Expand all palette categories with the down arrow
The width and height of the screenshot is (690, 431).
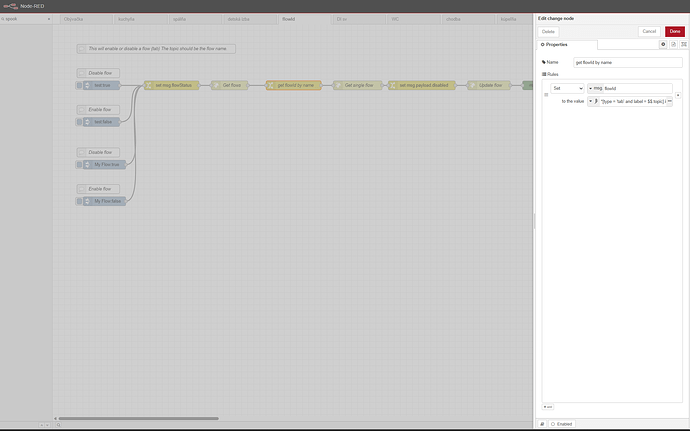[48, 425]
